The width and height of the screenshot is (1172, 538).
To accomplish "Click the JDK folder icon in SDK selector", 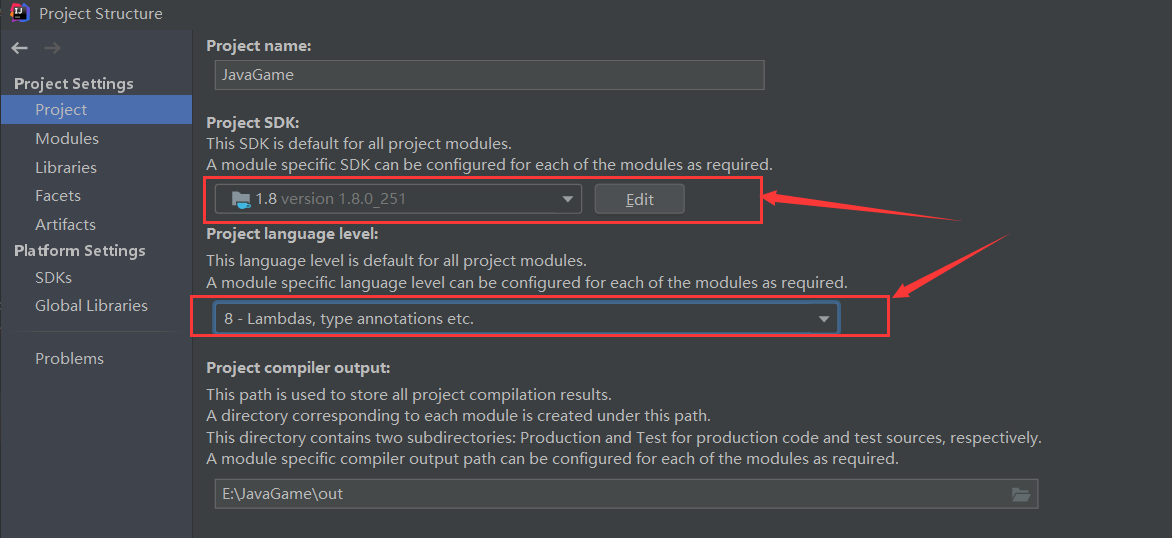I will pyautogui.click(x=241, y=200).
